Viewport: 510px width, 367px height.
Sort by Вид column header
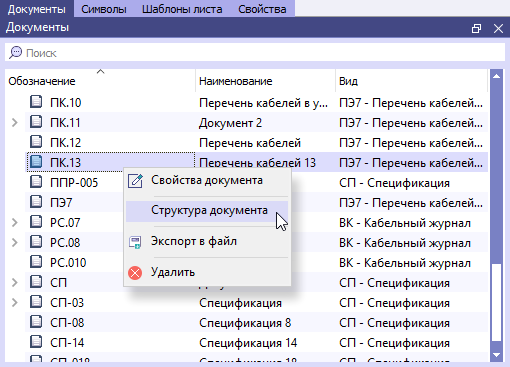(x=412, y=81)
